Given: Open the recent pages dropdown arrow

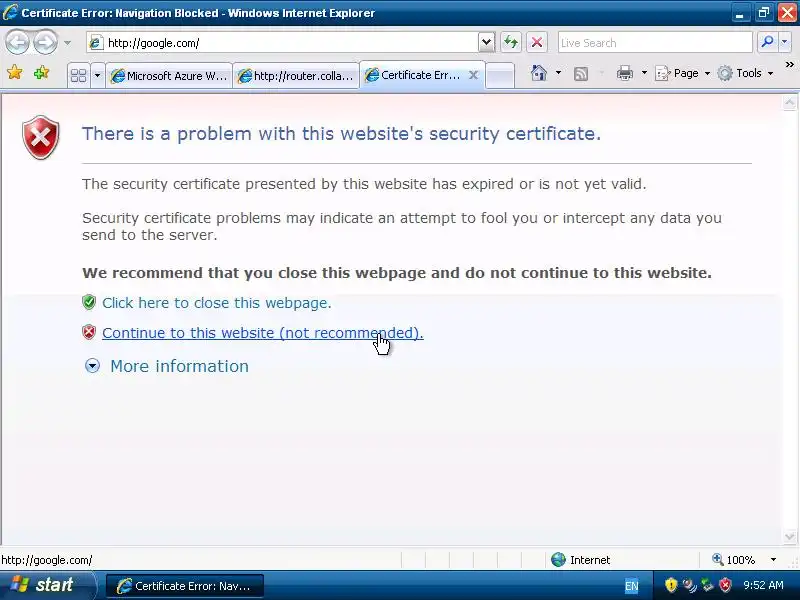Looking at the screenshot, I should pyautogui.click(x=67, y=43).
